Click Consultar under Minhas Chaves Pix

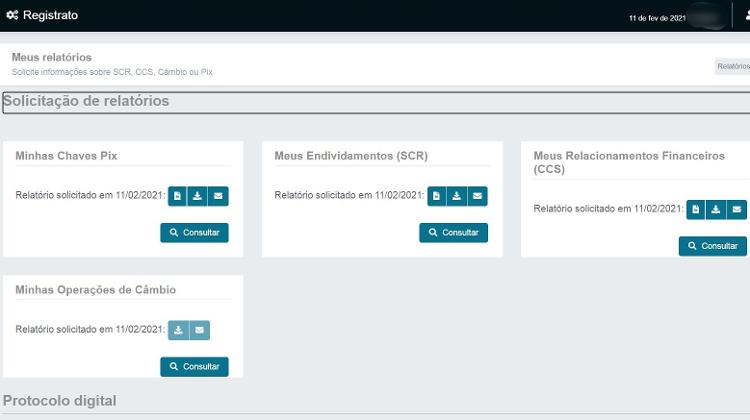(194, 233)
